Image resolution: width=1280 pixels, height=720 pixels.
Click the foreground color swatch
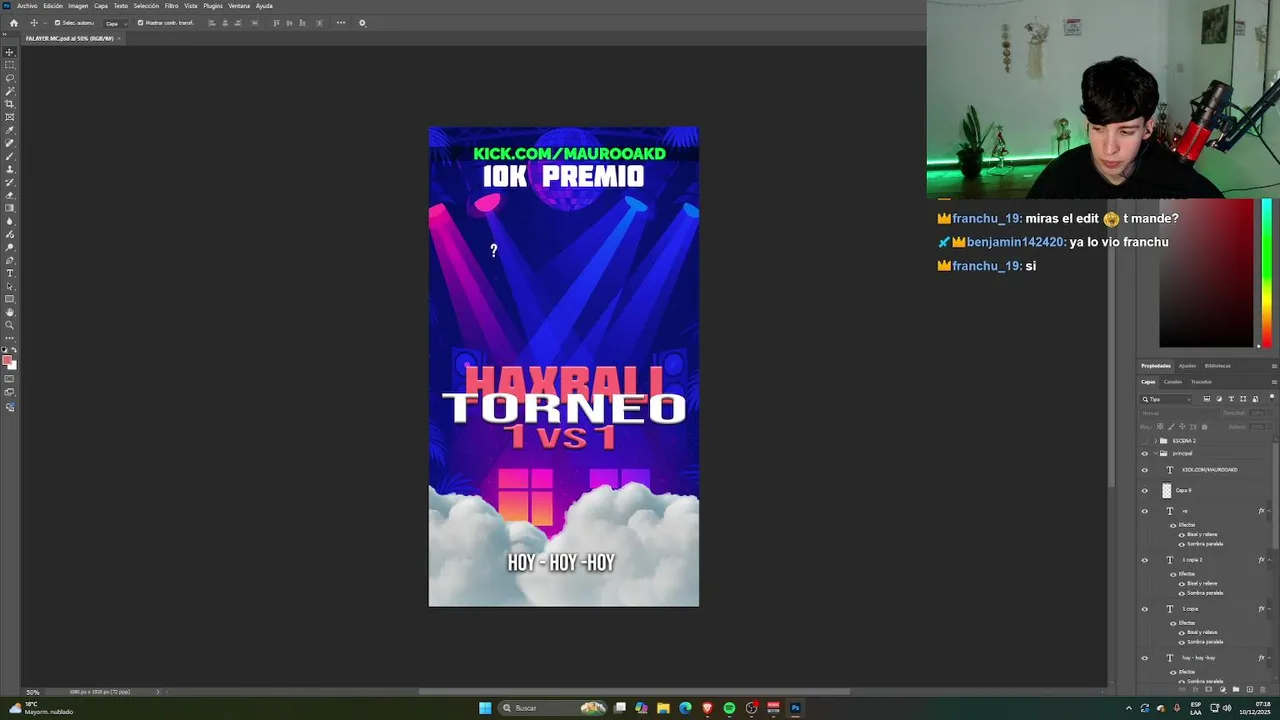point(8,361)
